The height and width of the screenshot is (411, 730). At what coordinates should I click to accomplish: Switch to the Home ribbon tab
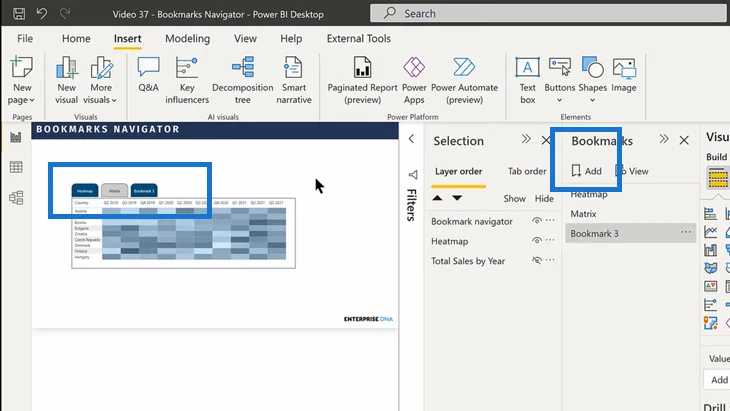pos(76,39)
